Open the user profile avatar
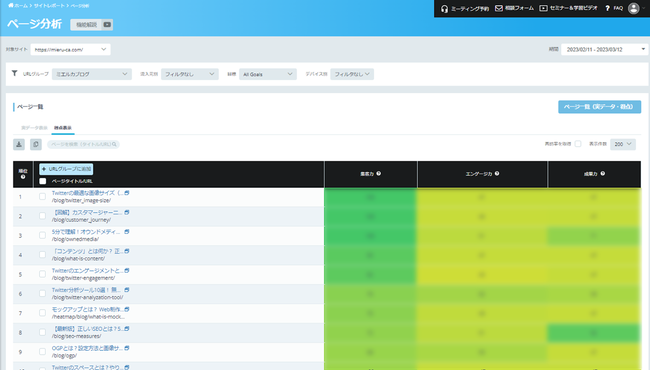This screenshot has width=650, height=371. (x=633, y=8)
